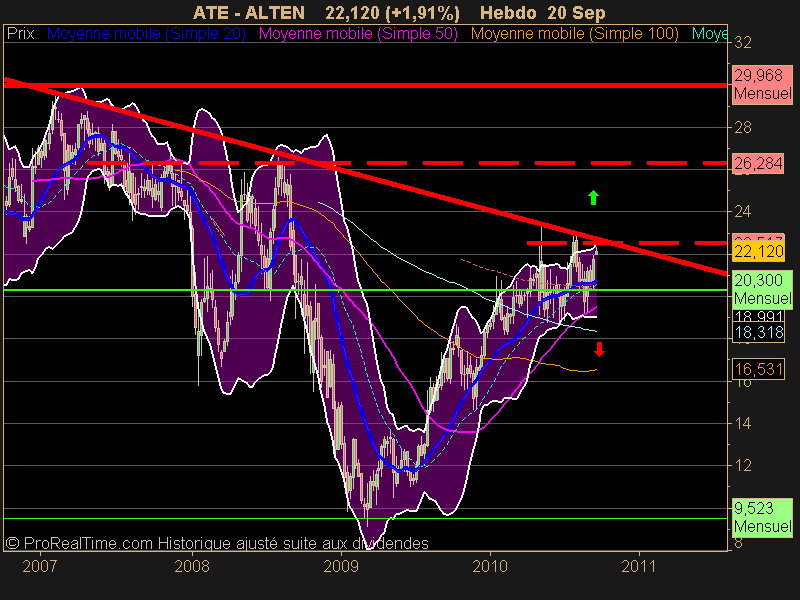The height and width of the screenshot is (600, 800).
Task: Click the '9,523 Mensuel' support price label
Action: pyautogui.click(x=762, y=517)
